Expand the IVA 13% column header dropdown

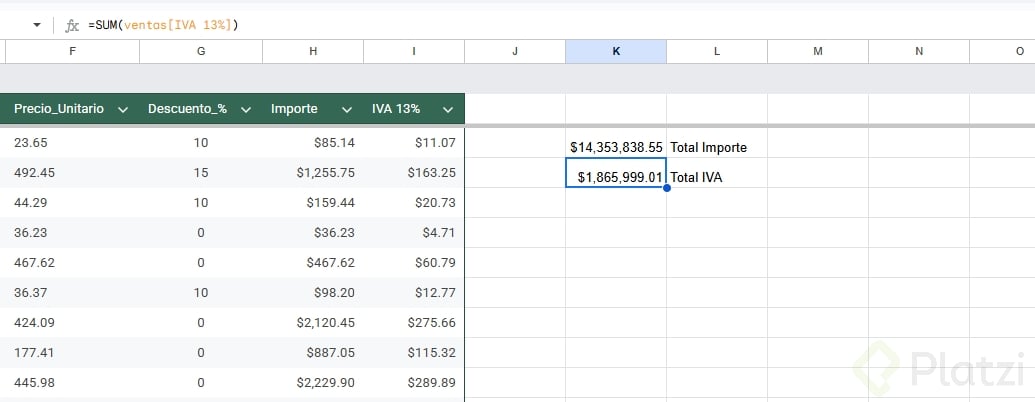point(446,109)
